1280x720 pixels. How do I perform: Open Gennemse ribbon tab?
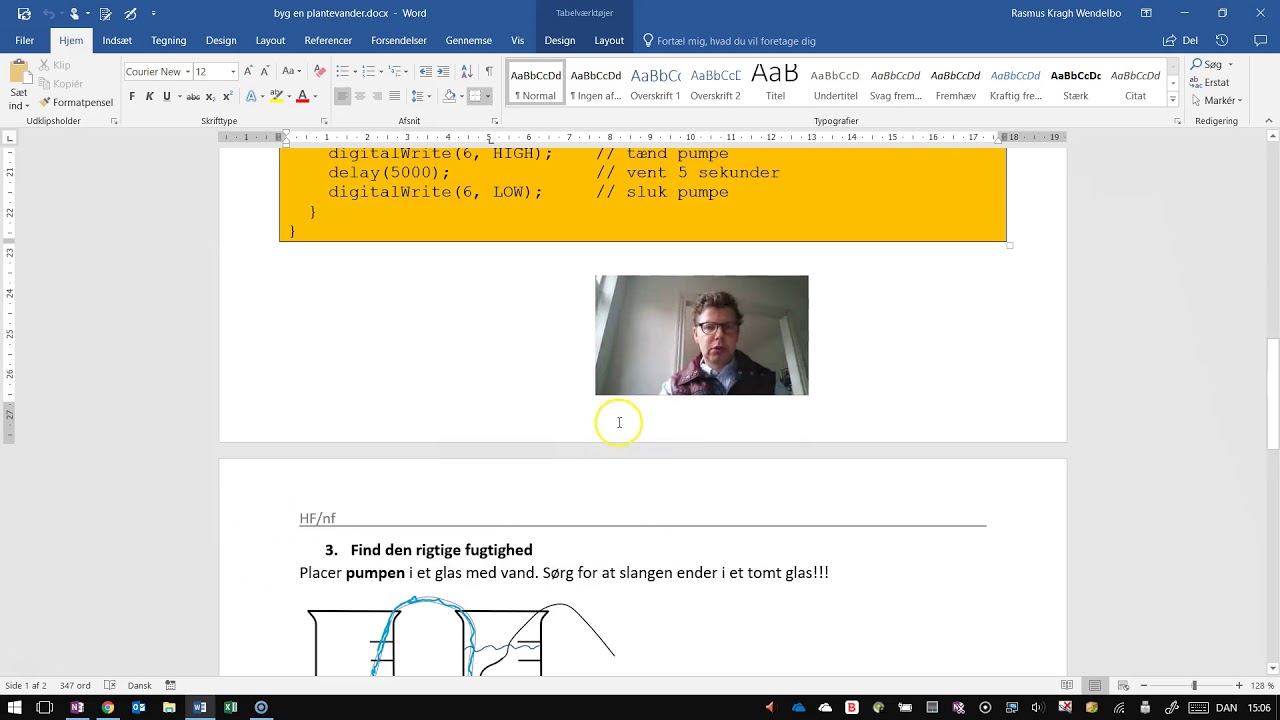click(x=469, y=40)
